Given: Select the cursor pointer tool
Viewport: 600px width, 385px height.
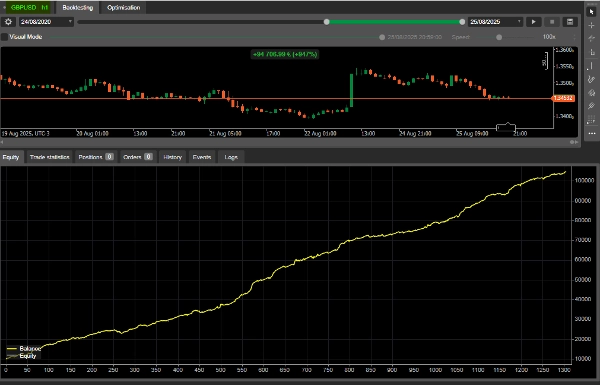Looking at the screenshot, I should tap(592, 12).
